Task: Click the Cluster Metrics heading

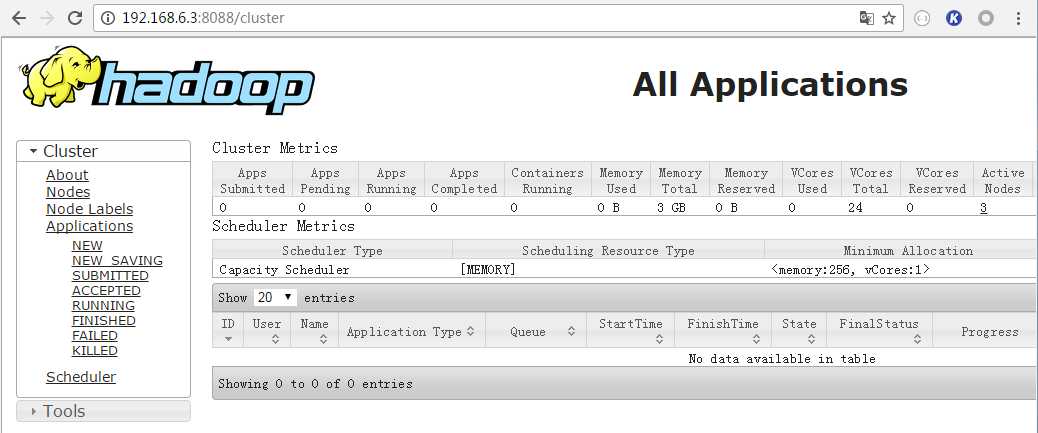Action: pos(275,148)
